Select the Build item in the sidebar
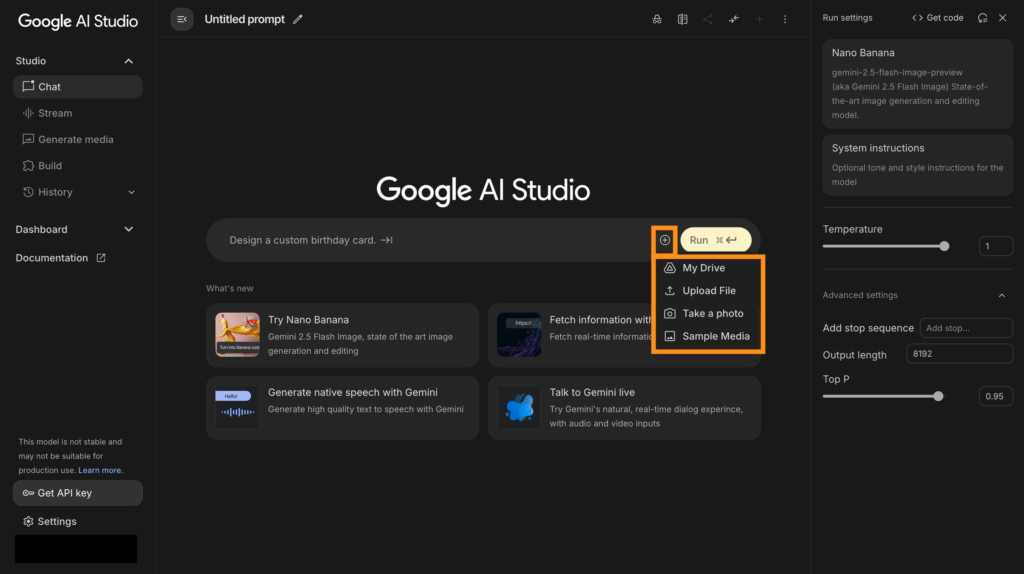Image resolution: width=1024 pixels, height=574 pixels. 78,166
